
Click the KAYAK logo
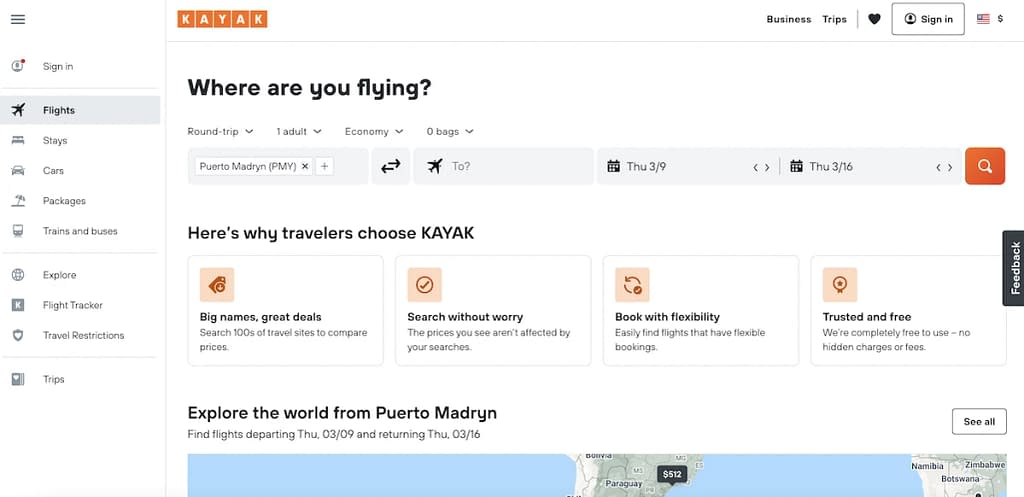[x=222, y=19]
